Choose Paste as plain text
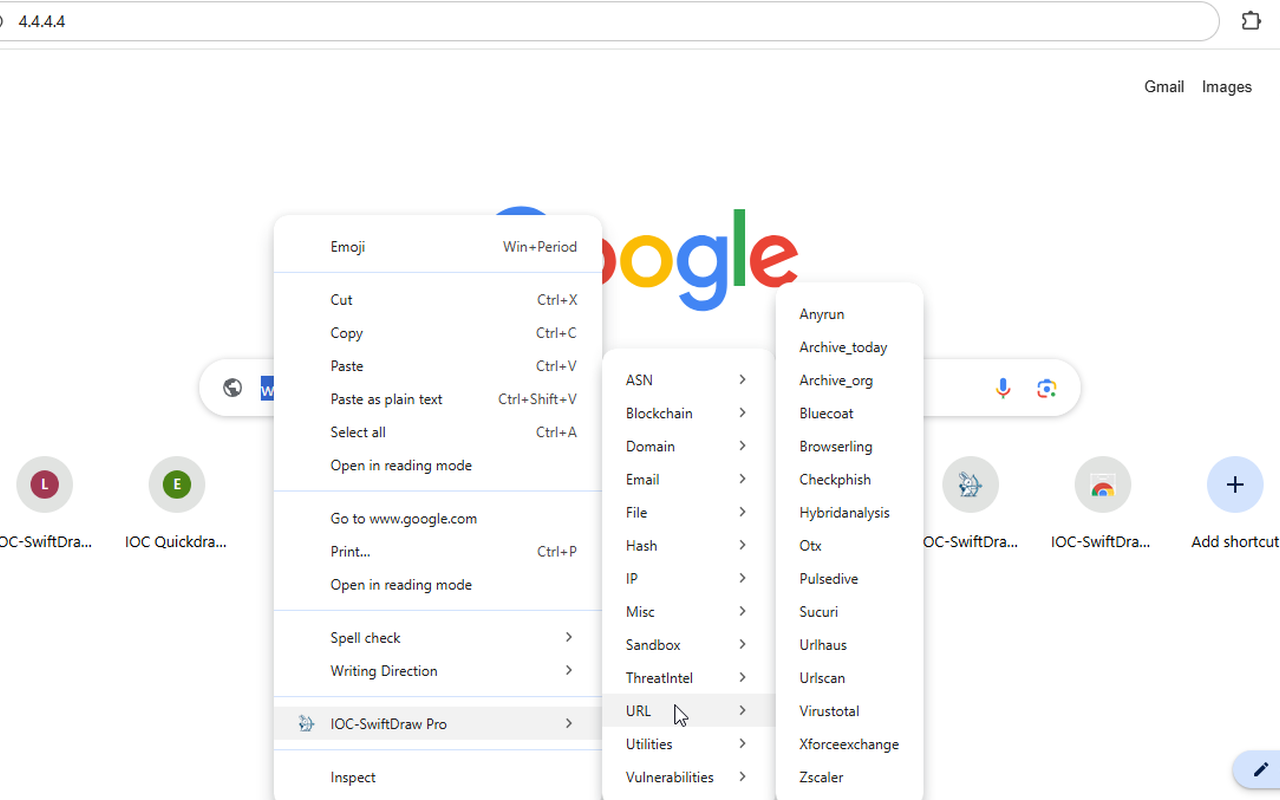The image size is (1280, 800). (x=438, y=399)
